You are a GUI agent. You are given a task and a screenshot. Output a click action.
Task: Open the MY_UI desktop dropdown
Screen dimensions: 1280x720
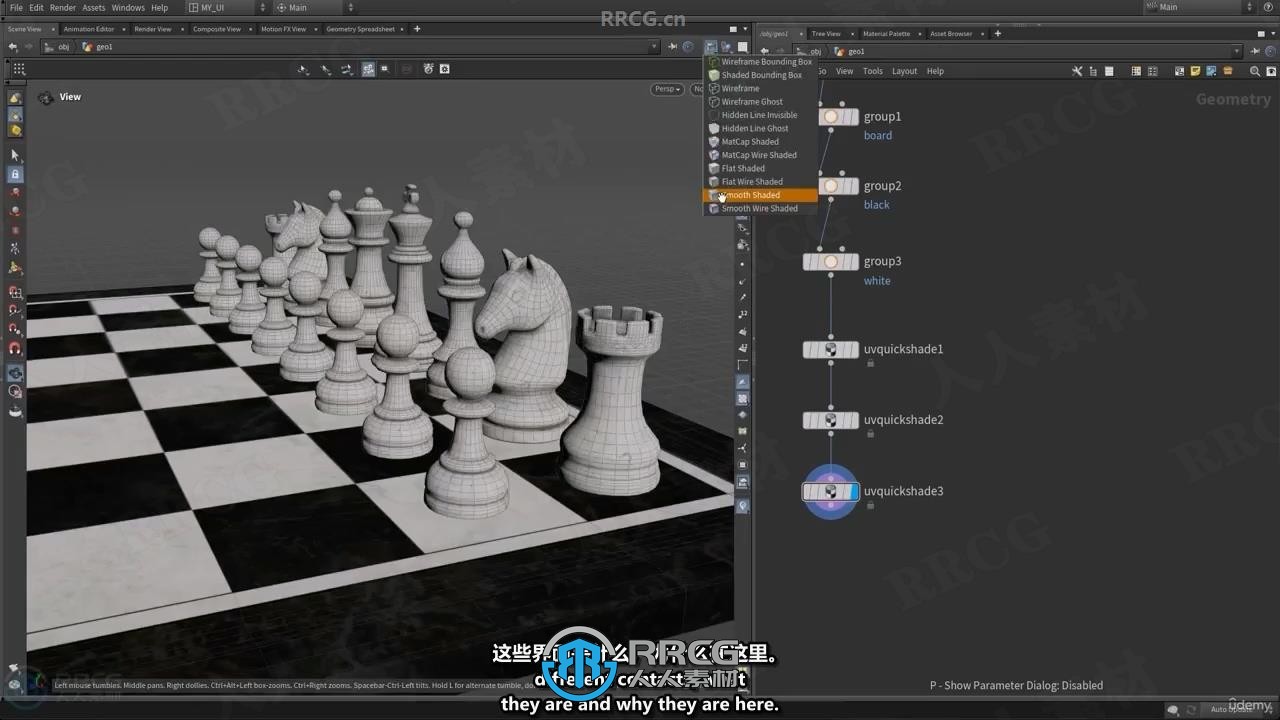[x=227, y=8]
